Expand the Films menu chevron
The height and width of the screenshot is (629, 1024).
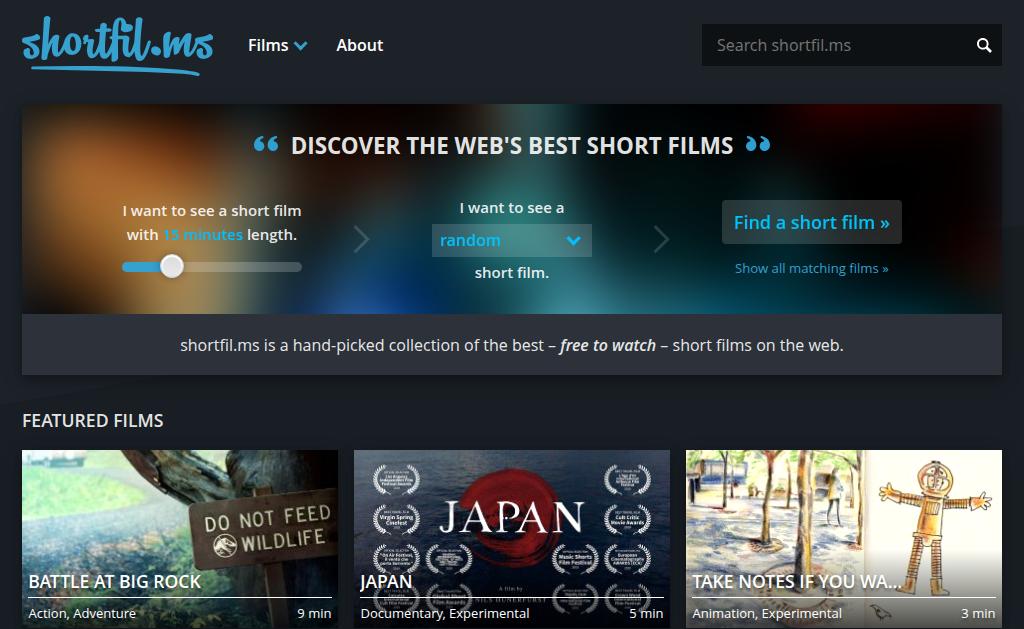pyautogui.click(x=301, y=46)
